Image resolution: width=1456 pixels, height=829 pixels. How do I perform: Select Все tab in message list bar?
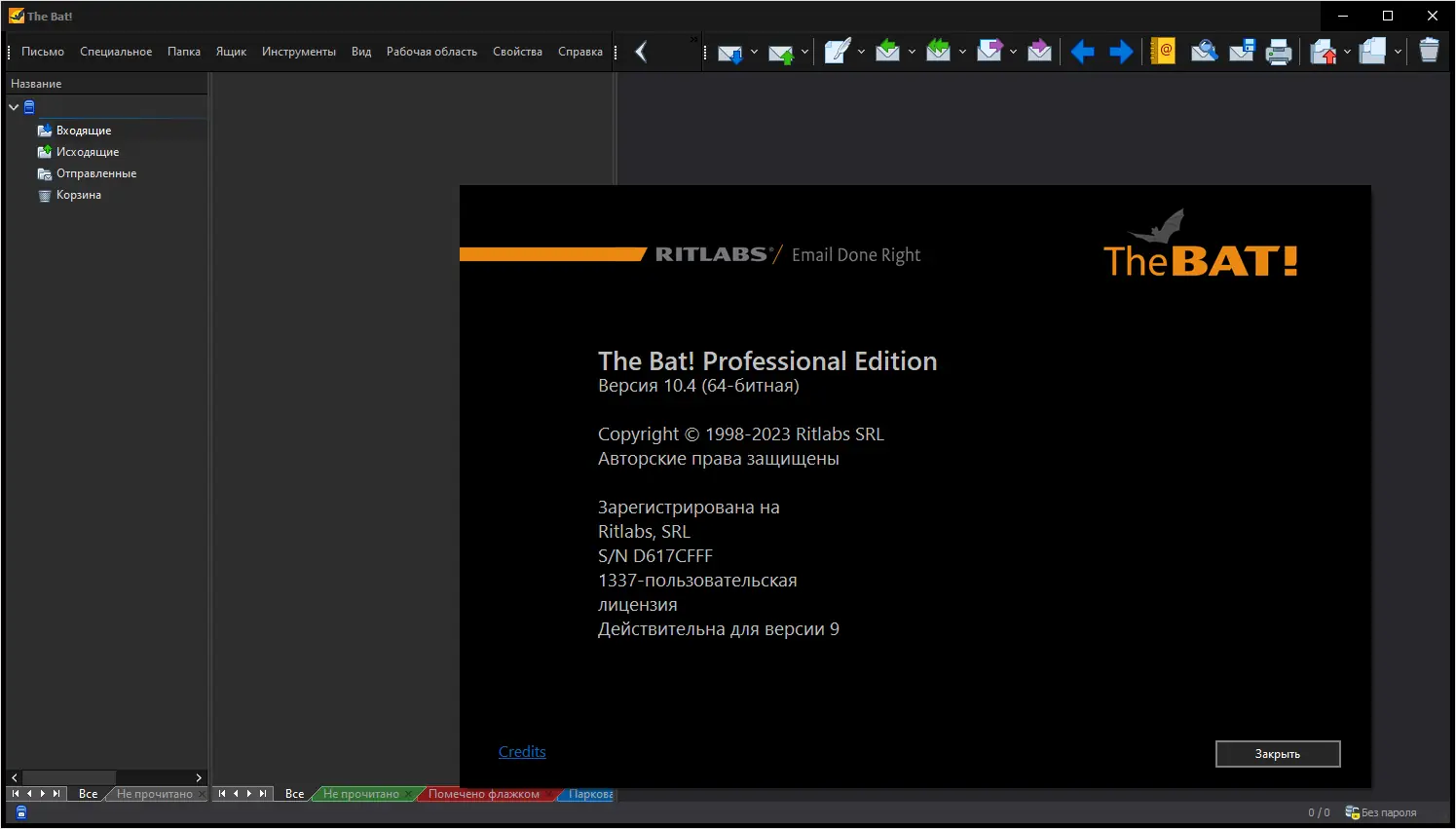(294, 794)
